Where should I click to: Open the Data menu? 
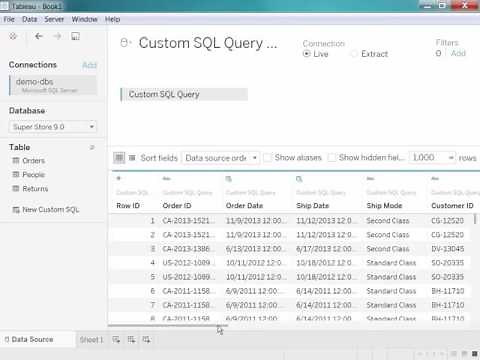(x=30, y=19)
